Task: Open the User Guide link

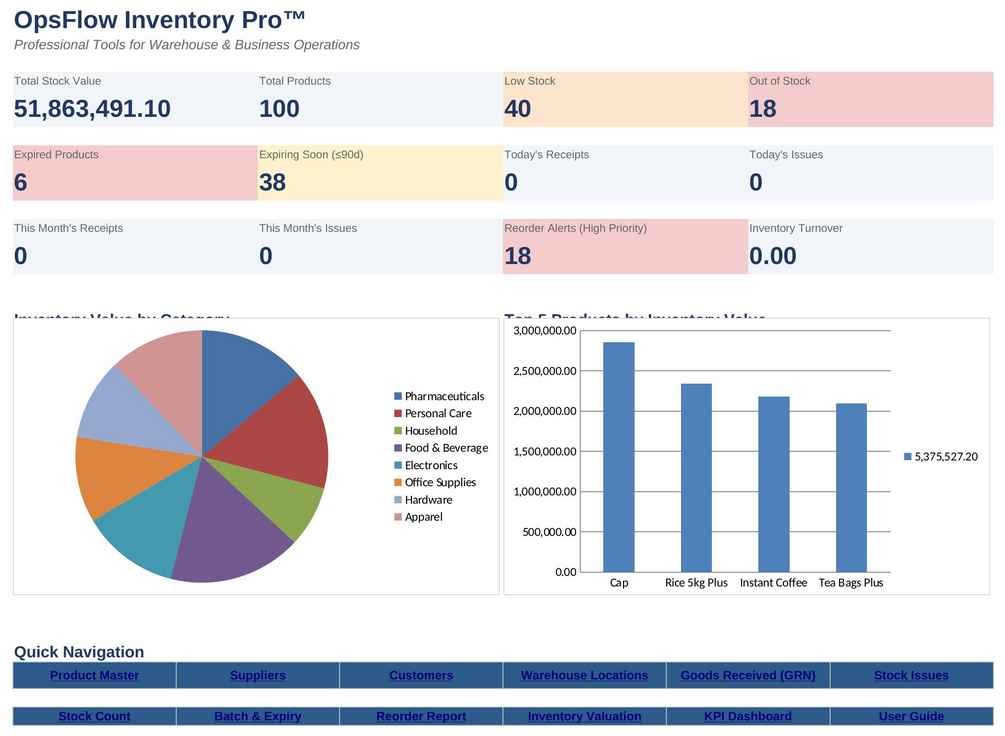Action: pyautogui.click(x=911, y=716)
